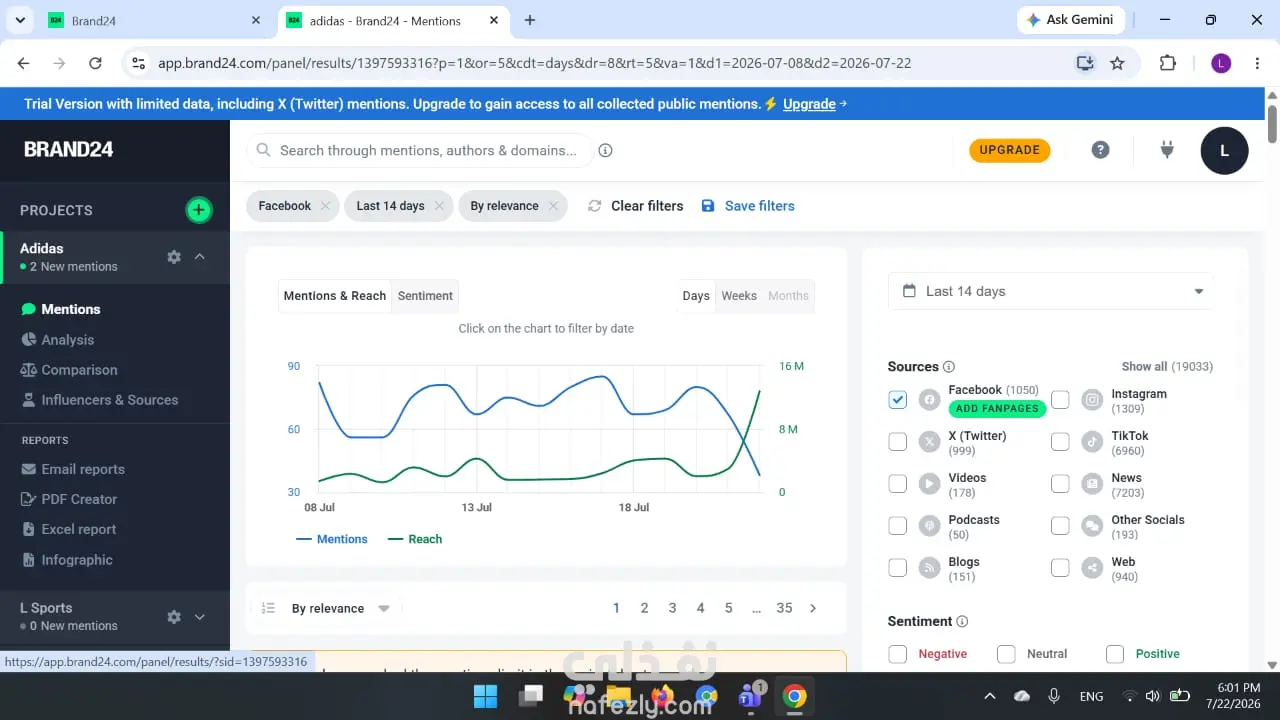Go to results page 3
The width and height of the screenshot is (1280, 720).
673,608
